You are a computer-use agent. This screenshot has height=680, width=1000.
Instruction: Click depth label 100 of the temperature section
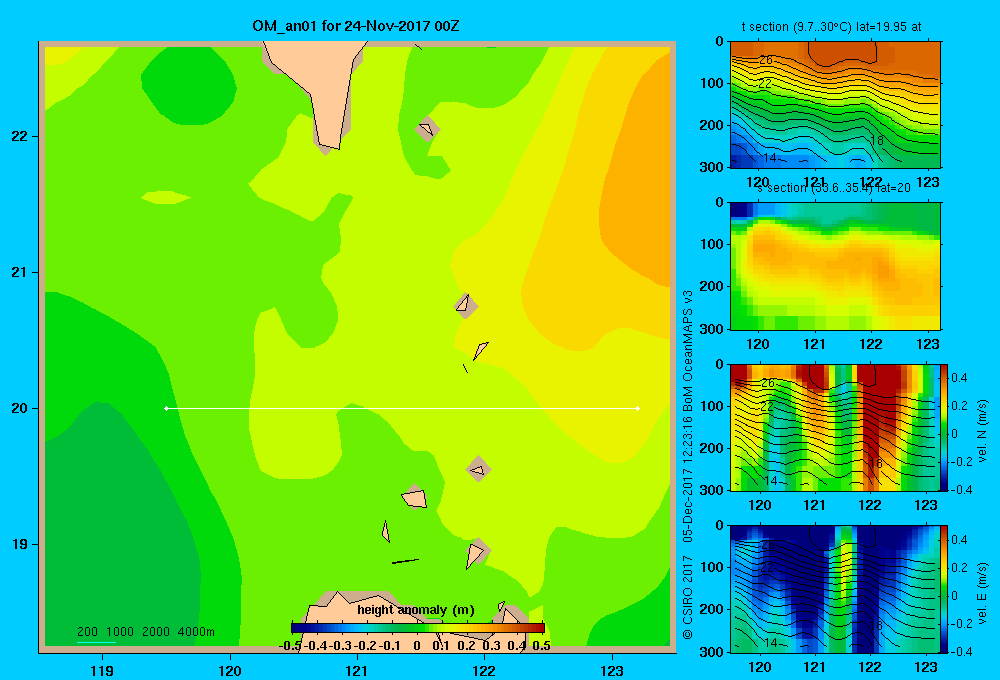tap(711, 83)
